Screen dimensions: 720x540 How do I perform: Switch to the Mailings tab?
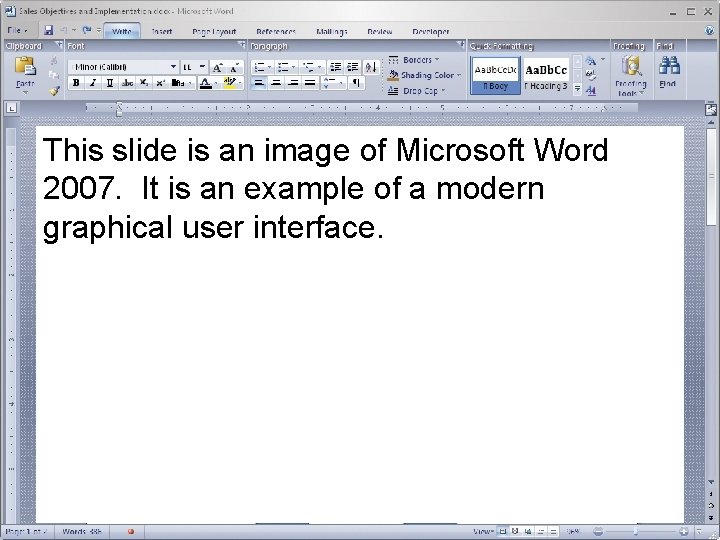pyautogui.click(x=332, y=32)
